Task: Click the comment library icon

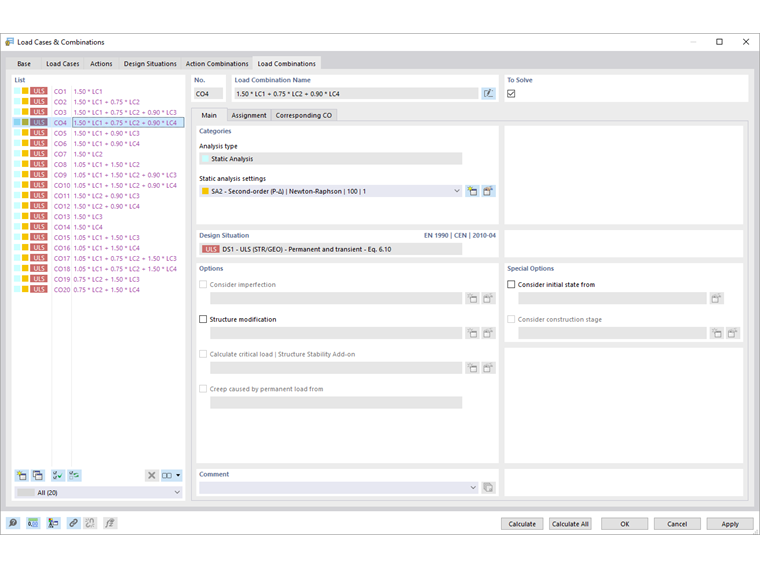Action: [488, 488]
